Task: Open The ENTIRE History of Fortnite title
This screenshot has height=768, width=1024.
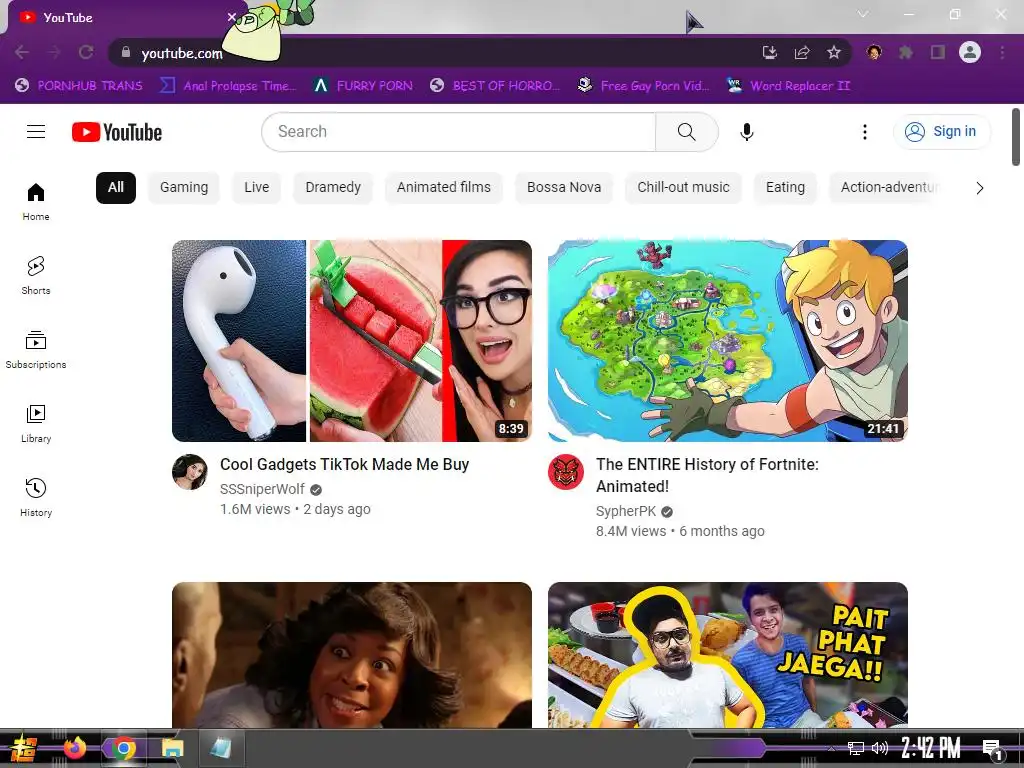Action: (707, 475)
